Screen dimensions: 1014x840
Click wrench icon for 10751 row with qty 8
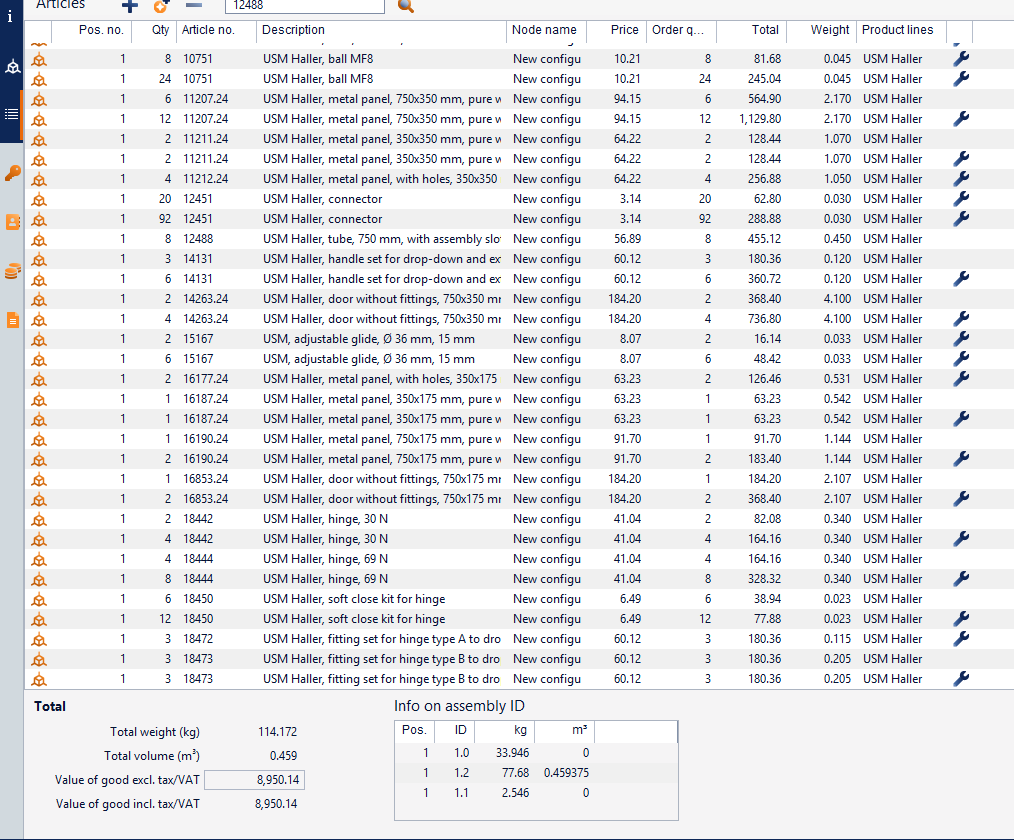click(x=961, y=59)
